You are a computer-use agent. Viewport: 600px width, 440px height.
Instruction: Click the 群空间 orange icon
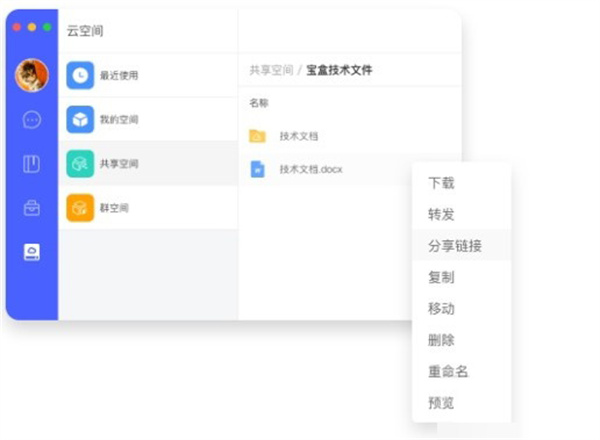[80, 208]
